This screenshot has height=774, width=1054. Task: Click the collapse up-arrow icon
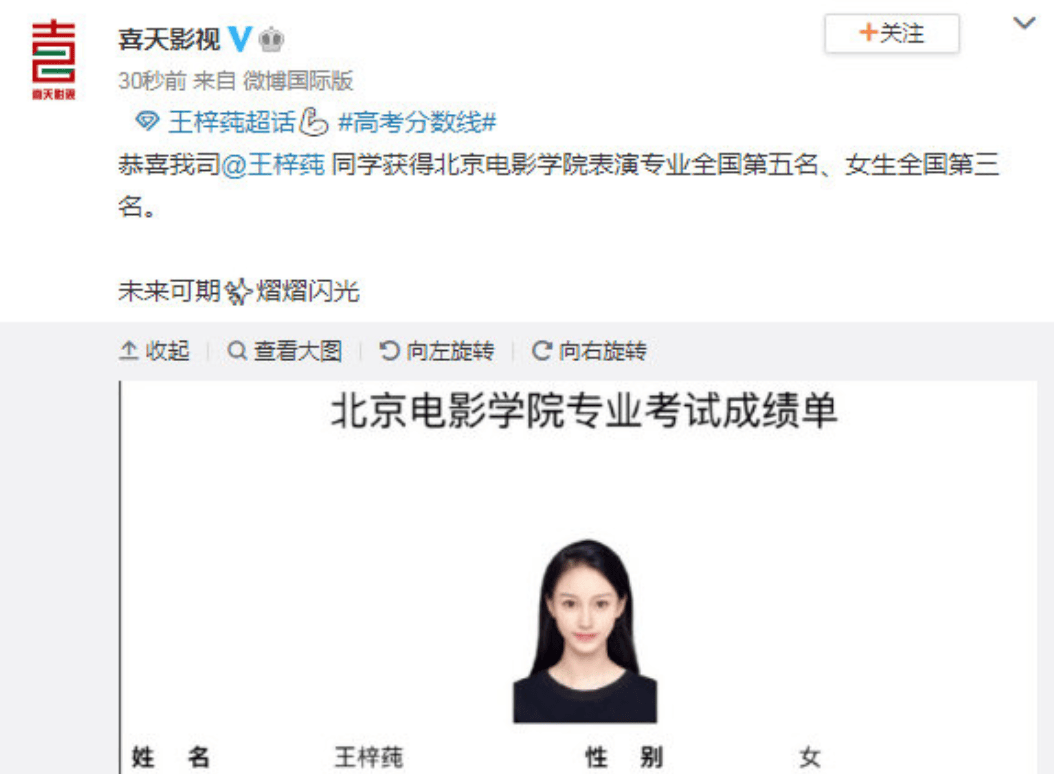[128, 350]
